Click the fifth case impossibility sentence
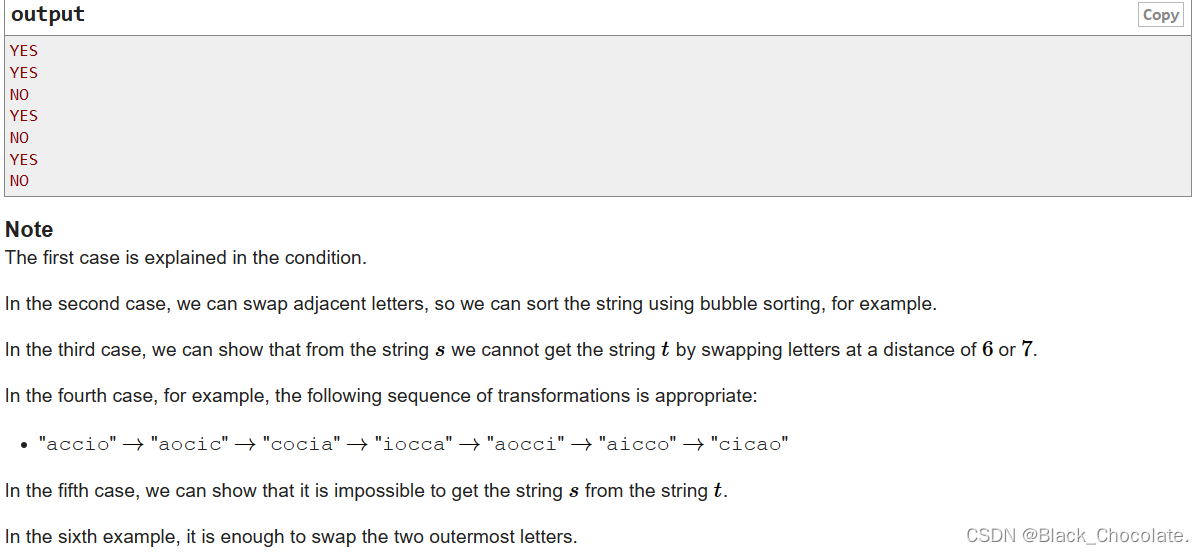 point(366,491)
